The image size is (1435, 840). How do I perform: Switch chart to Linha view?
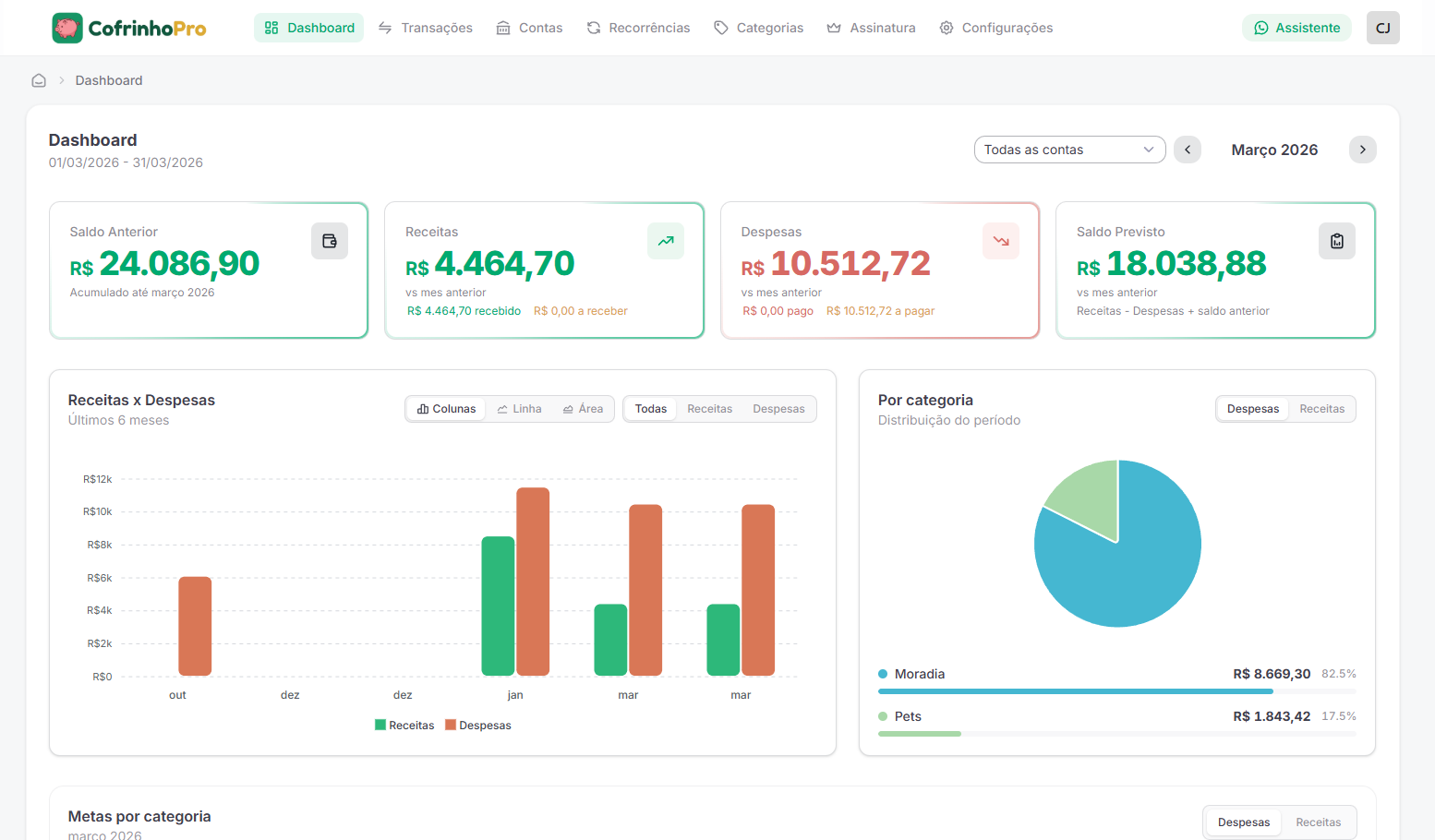[x=519, y=409]
